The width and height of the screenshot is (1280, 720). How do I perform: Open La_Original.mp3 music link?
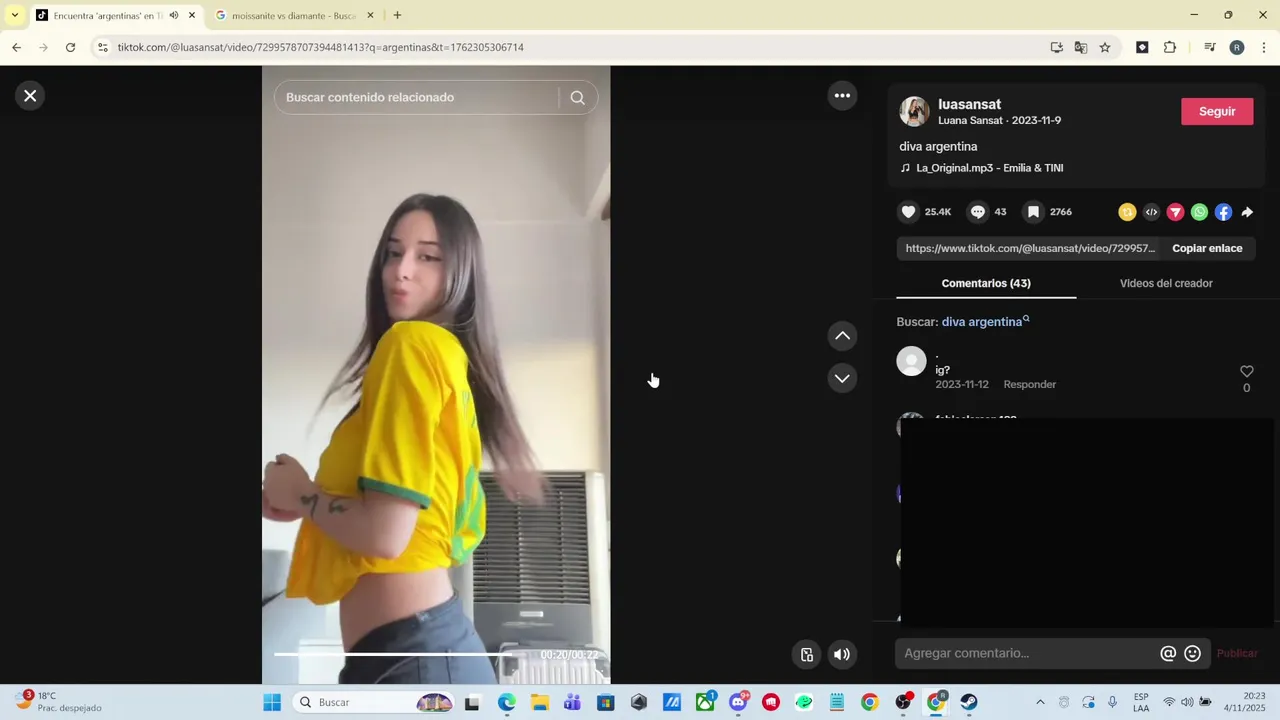coord(989,168)
